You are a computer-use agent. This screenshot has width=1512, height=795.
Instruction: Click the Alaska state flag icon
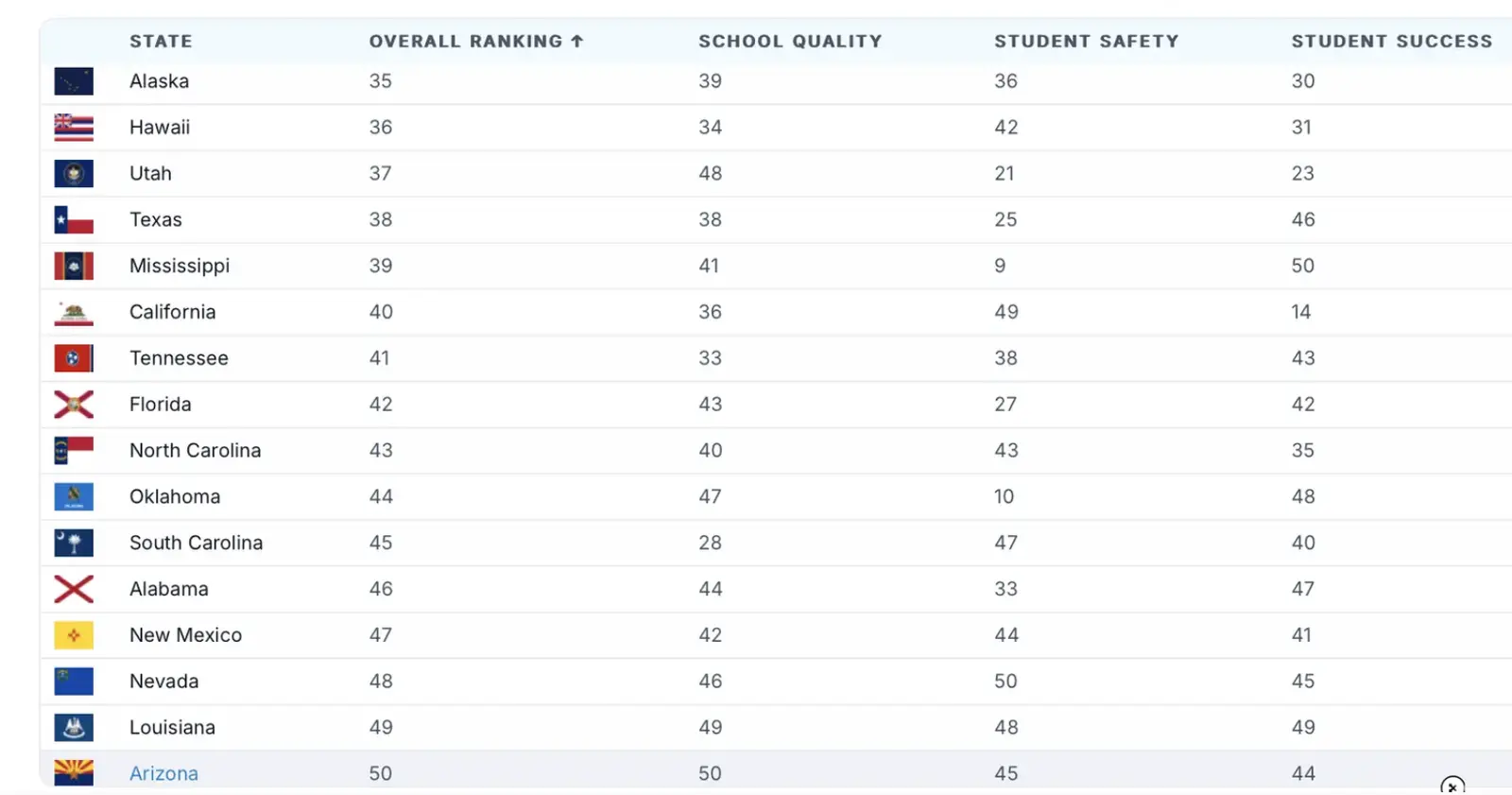74,81
